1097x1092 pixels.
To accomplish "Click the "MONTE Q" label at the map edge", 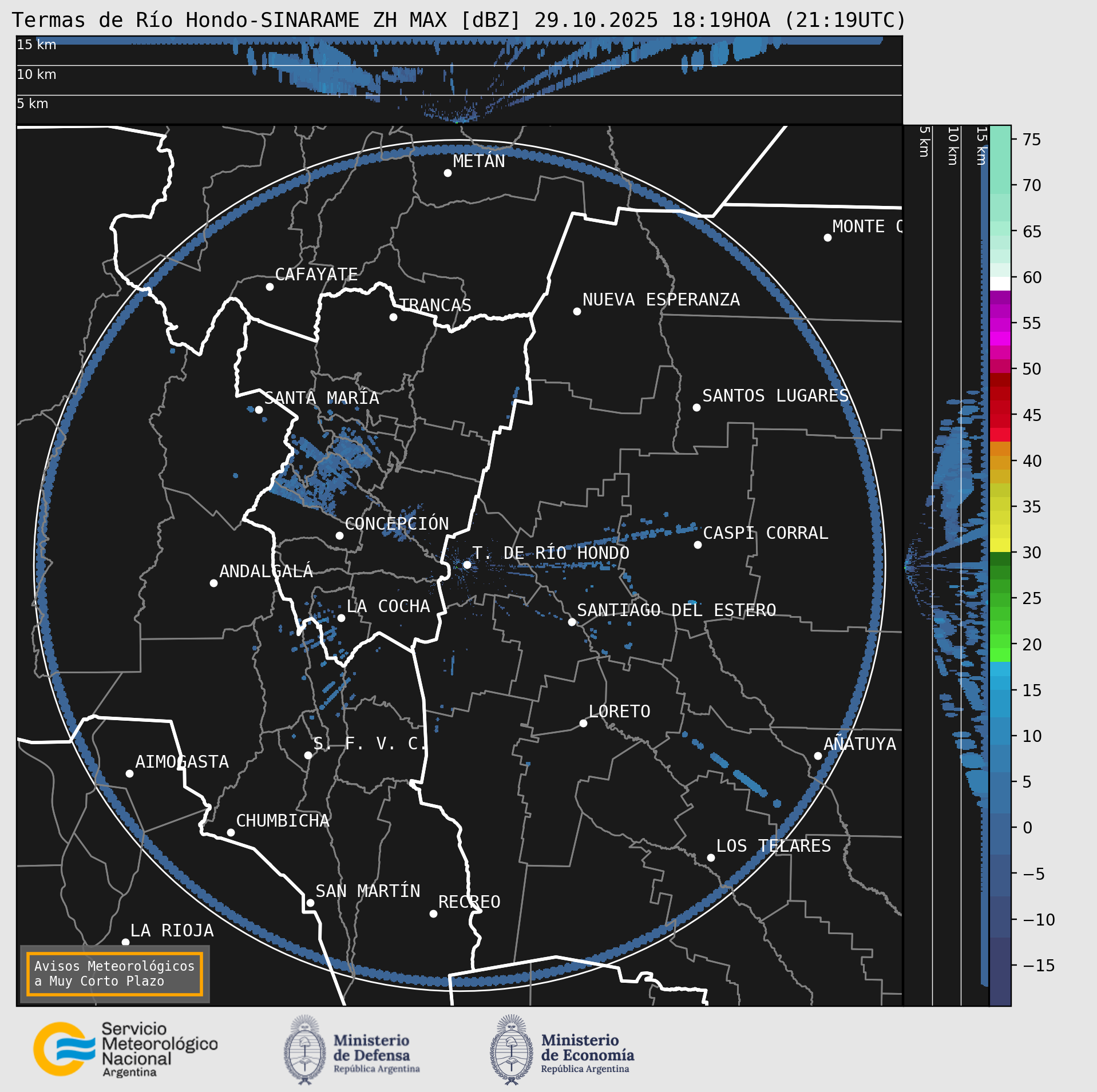I will pyautogui.click(x=868, y=226).
